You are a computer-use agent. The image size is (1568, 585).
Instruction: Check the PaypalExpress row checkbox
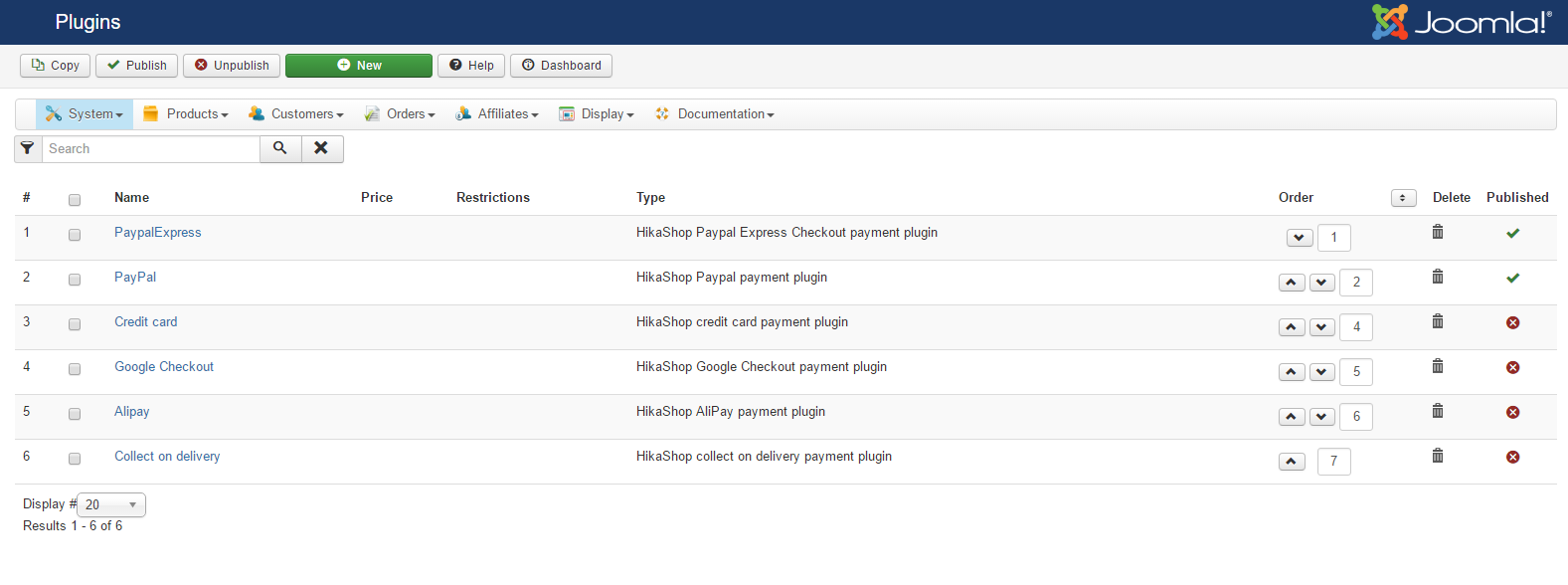75,235
